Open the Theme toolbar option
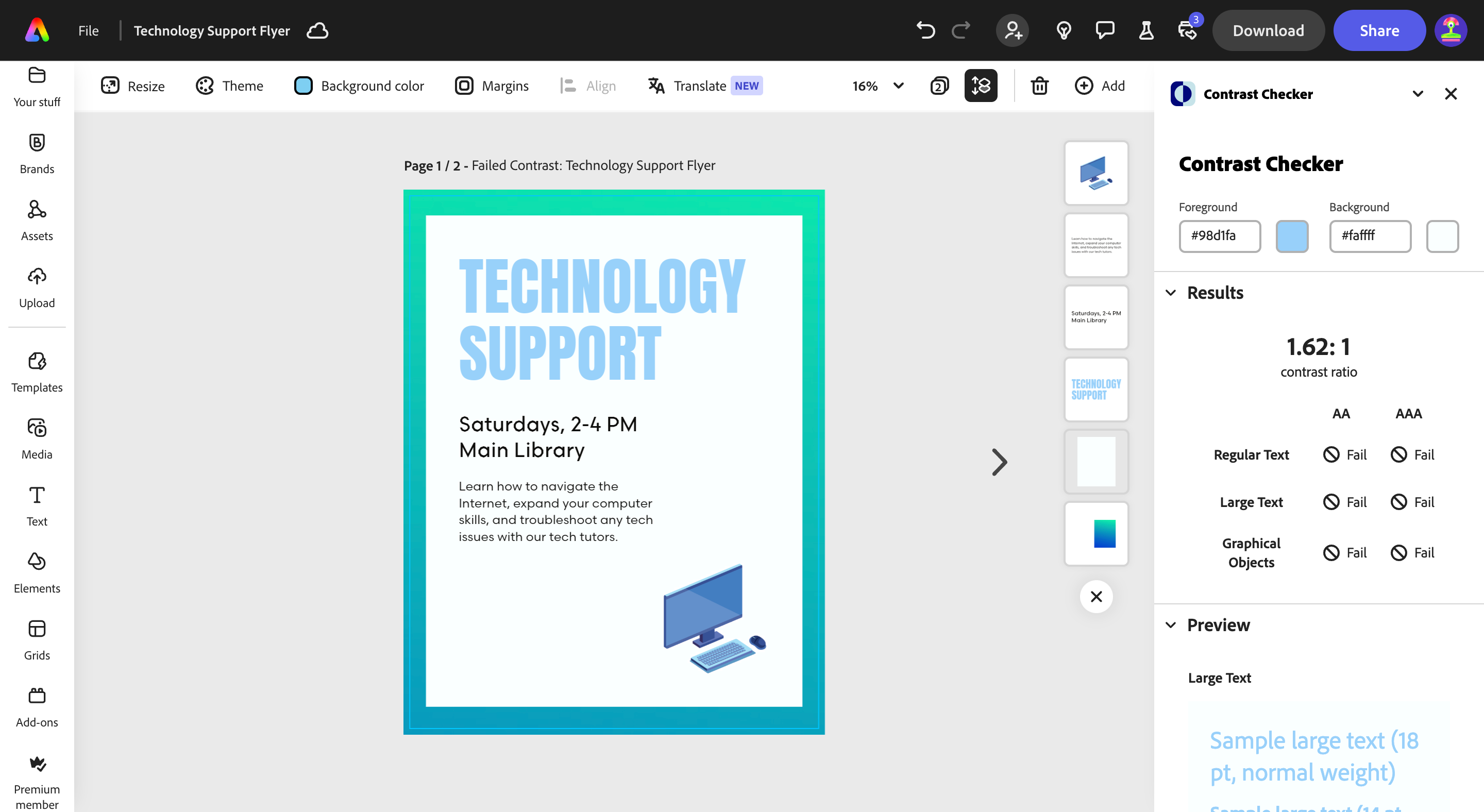The height and width of the screenshot is (812, 1484). point(229,86)
